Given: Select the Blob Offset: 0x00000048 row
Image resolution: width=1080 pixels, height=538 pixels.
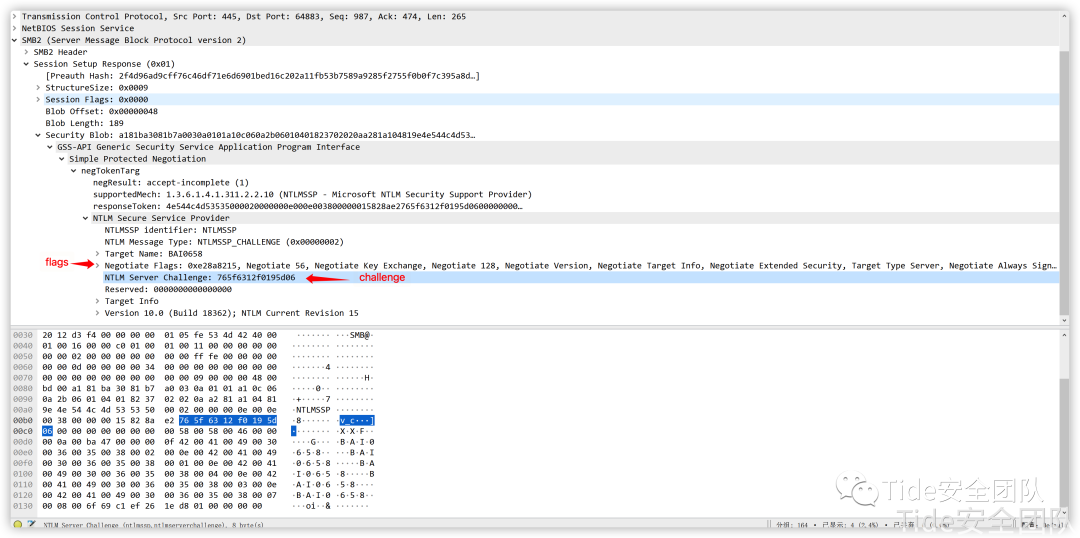Looking at the screenshot, I should click(x=101, y=111).
